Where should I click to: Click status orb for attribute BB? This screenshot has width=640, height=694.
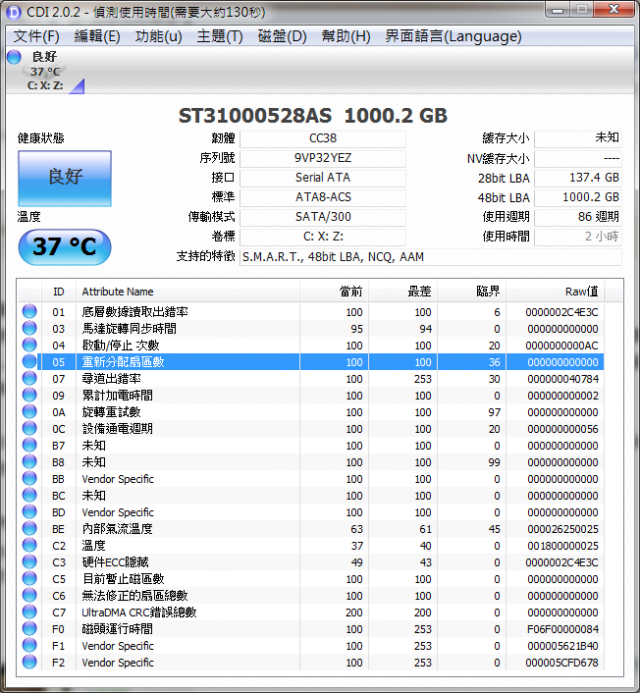29,478
